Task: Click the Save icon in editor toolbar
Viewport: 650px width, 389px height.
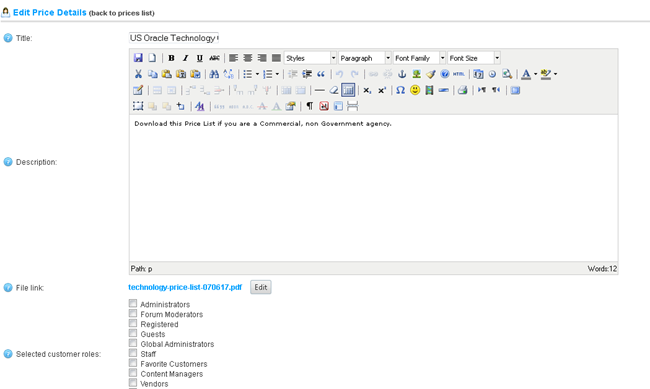Action: click(x=138, y=58)
